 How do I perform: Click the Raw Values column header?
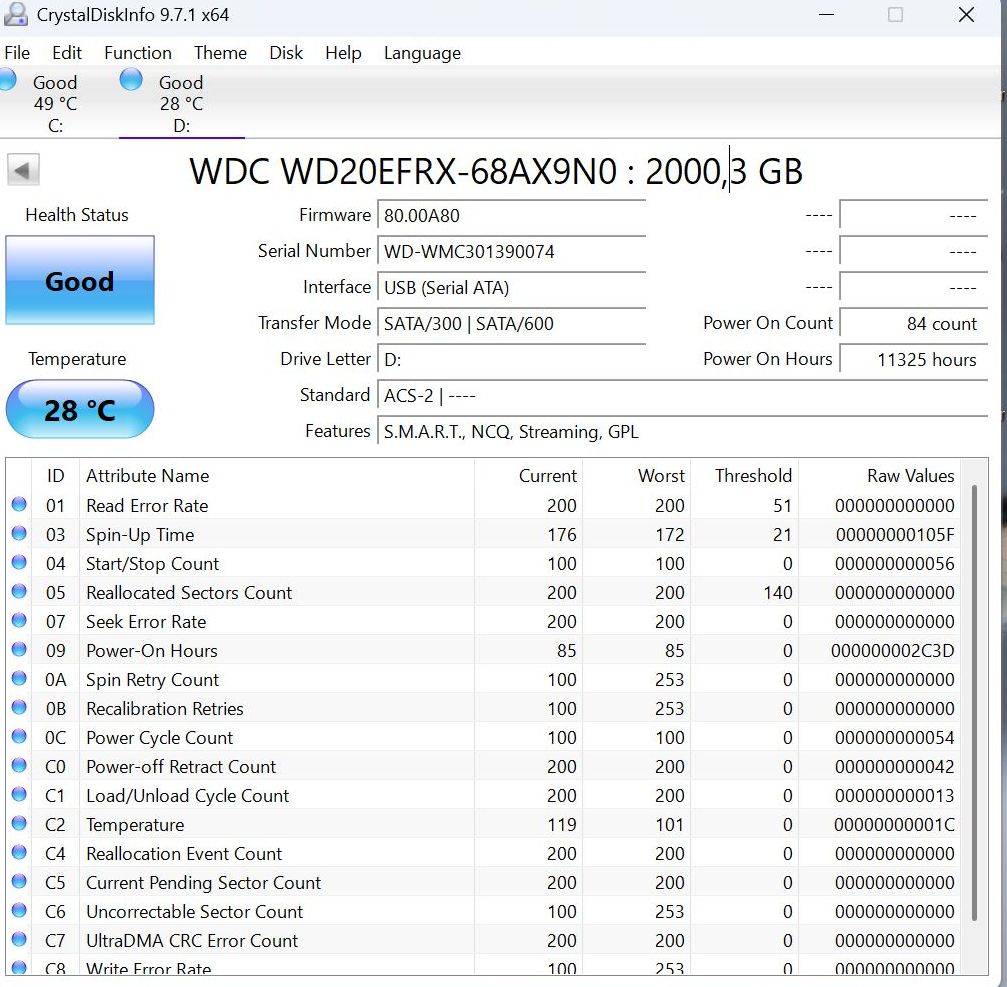coord(910,476)
